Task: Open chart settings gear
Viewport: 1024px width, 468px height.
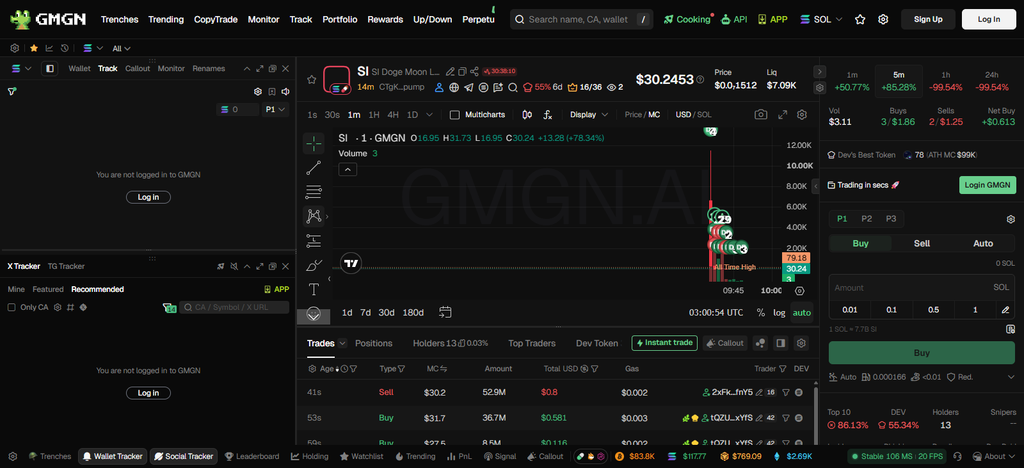Action: [x=802, y=114]
